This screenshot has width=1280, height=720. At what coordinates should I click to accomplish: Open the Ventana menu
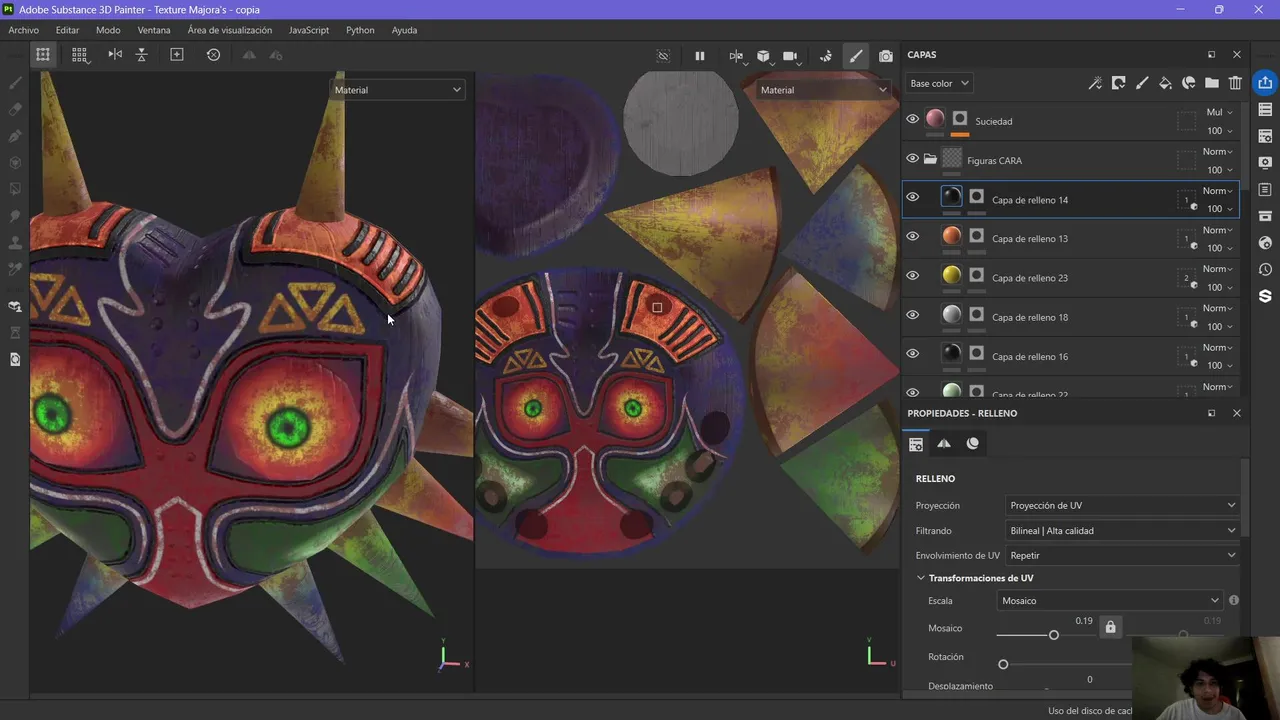click(154, 30)
